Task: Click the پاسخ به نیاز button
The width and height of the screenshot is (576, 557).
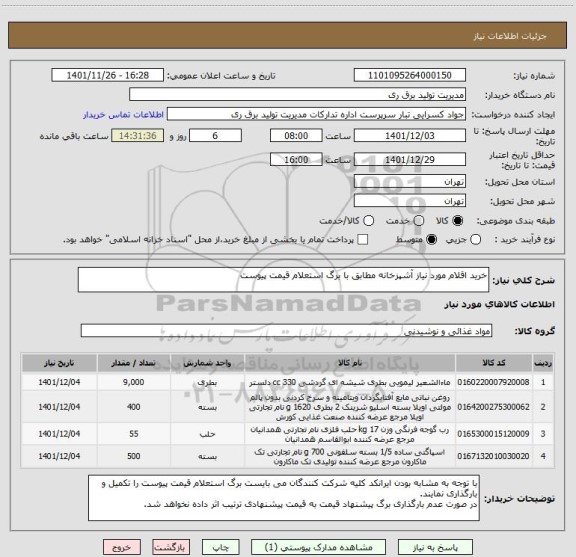Action: point(435,547)
